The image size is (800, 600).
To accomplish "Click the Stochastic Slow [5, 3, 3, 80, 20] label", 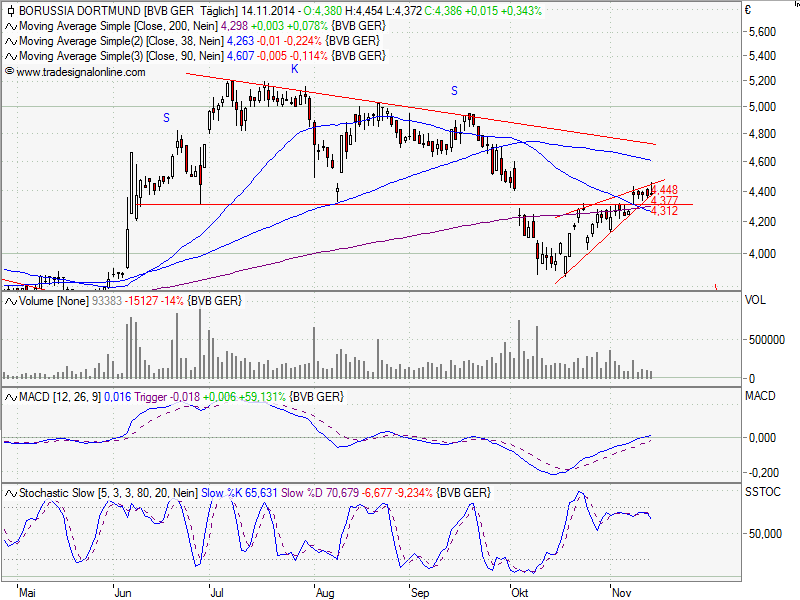I will pyautogui.click(x=108, y=493).
